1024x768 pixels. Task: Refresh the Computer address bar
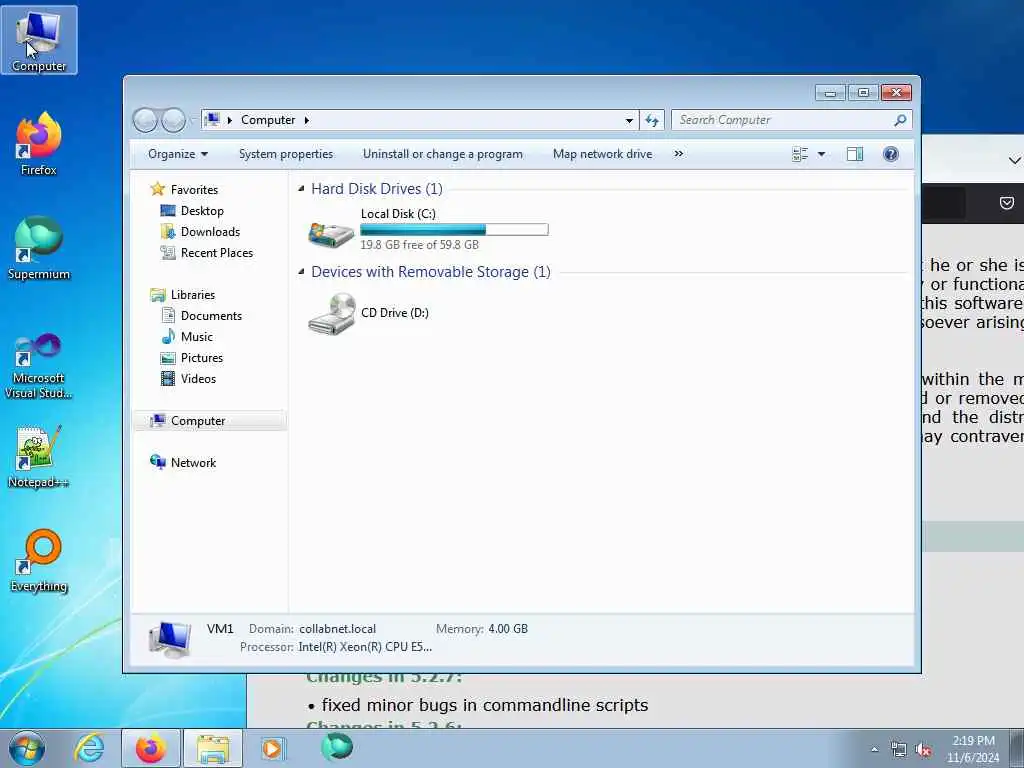652,120
